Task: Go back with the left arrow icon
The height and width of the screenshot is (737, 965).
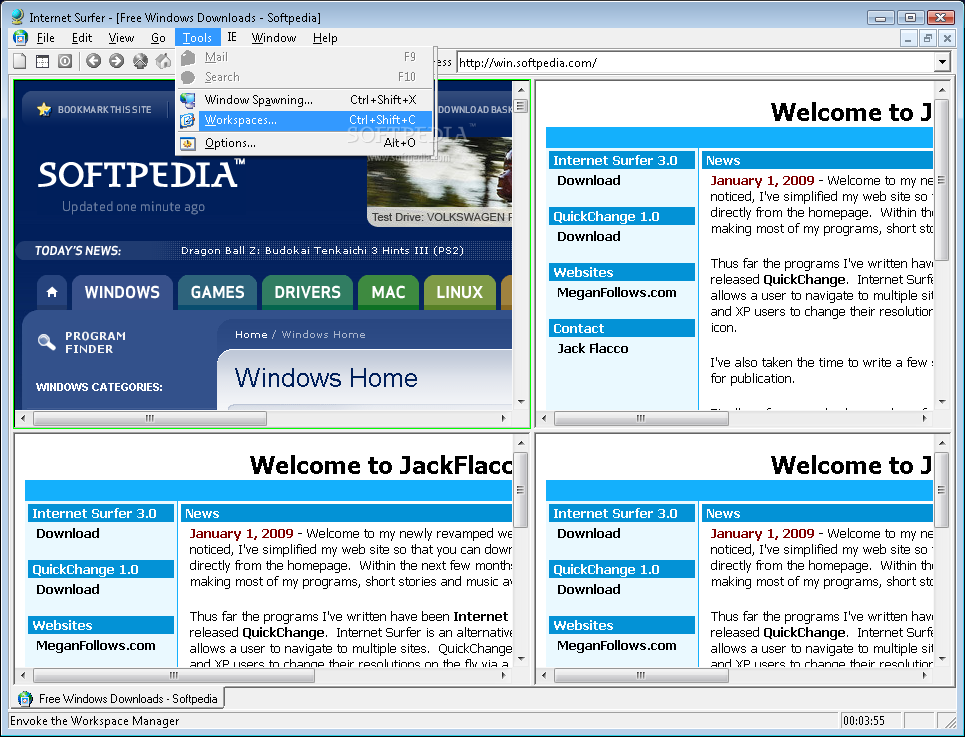Action: click(x=94, y=61)
